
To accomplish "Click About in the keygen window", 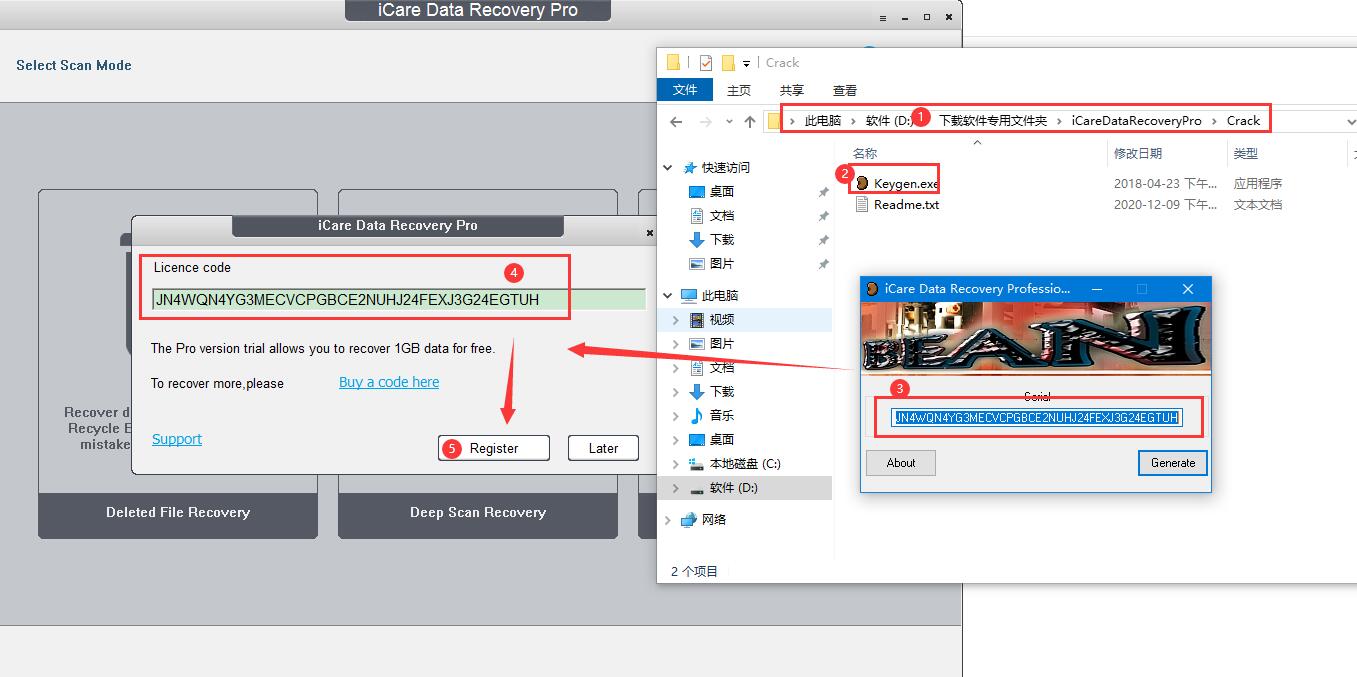I will (901, 463).
